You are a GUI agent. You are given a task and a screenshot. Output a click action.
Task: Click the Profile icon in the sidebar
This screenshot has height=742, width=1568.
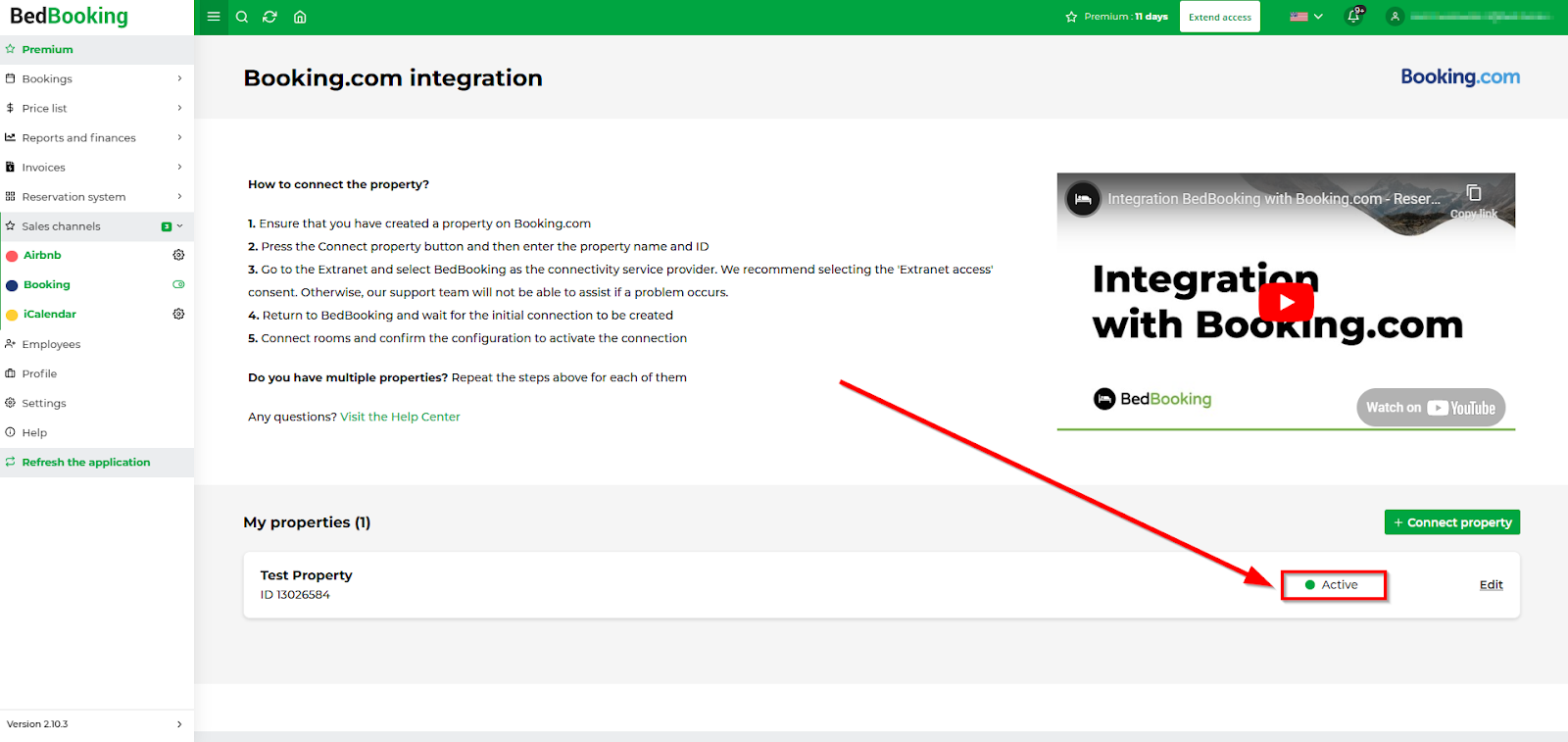[10, 373]
